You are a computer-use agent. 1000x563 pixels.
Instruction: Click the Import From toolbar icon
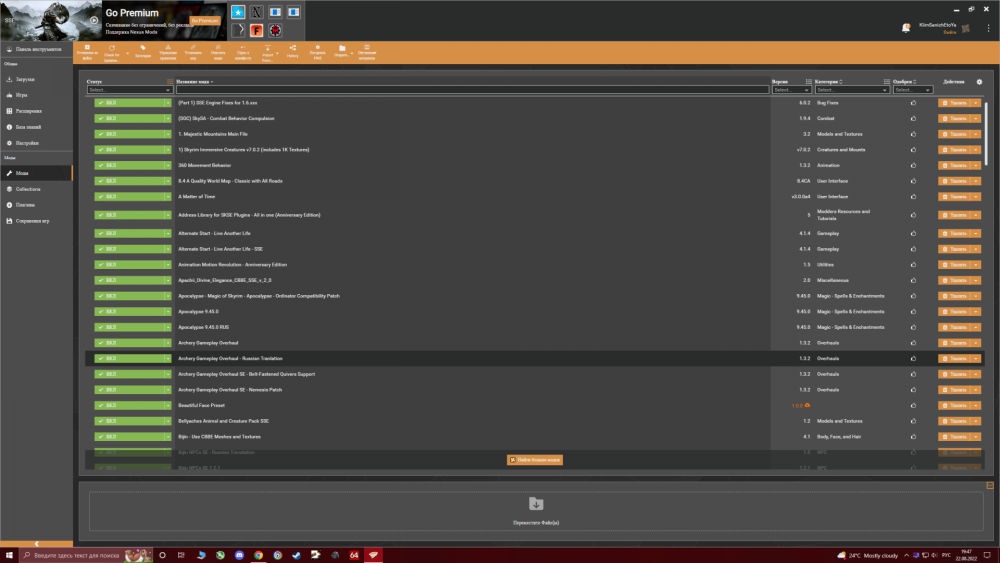click(267, 52)
